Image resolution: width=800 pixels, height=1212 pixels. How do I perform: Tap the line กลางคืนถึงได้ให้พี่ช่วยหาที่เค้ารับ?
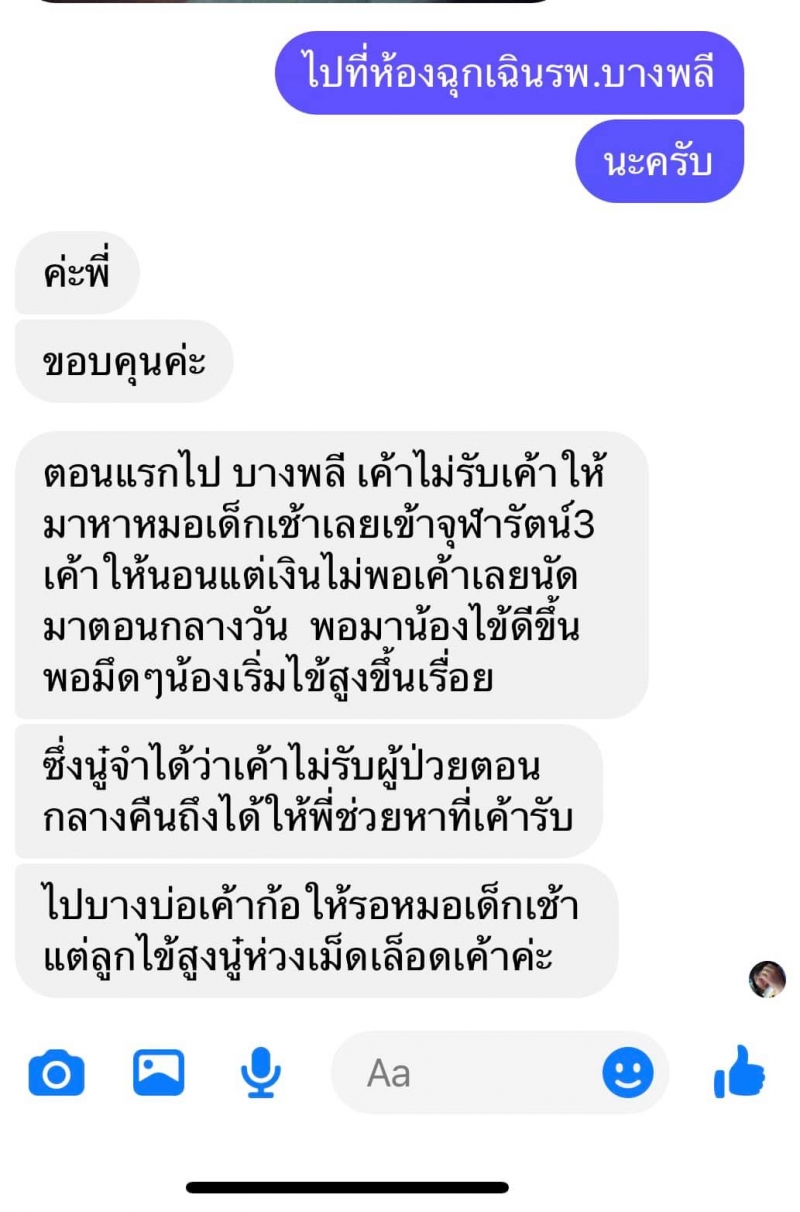pyautogui.click(x=307, y=818)
